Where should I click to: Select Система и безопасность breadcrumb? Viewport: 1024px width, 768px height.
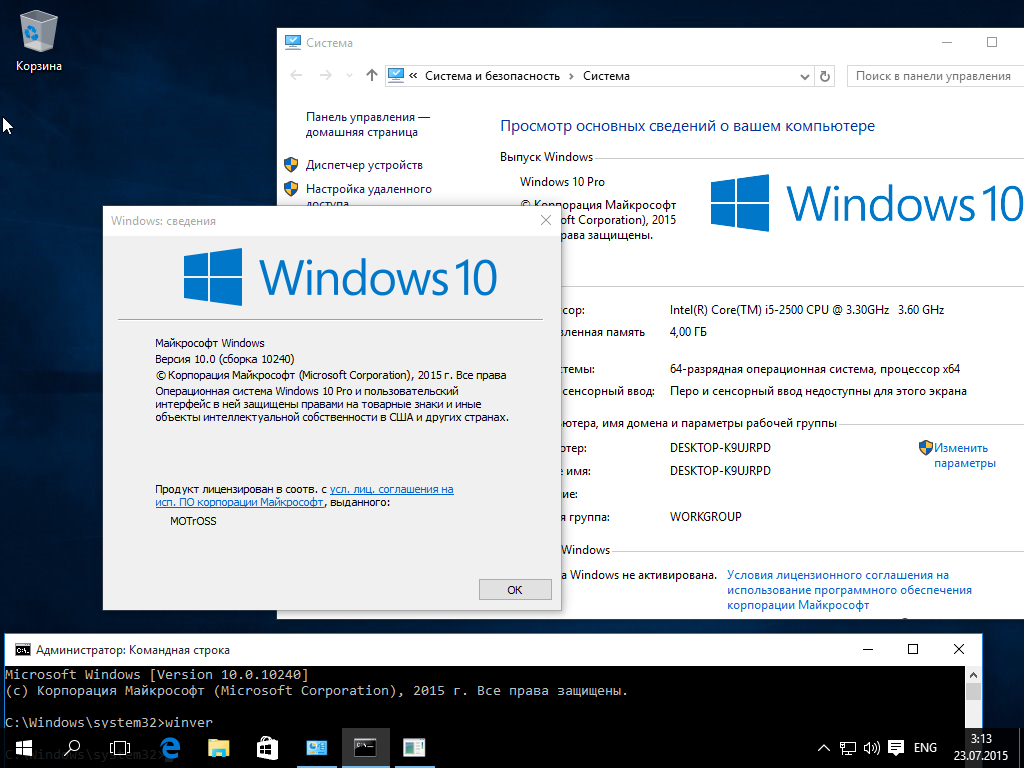tap(492, 76)
